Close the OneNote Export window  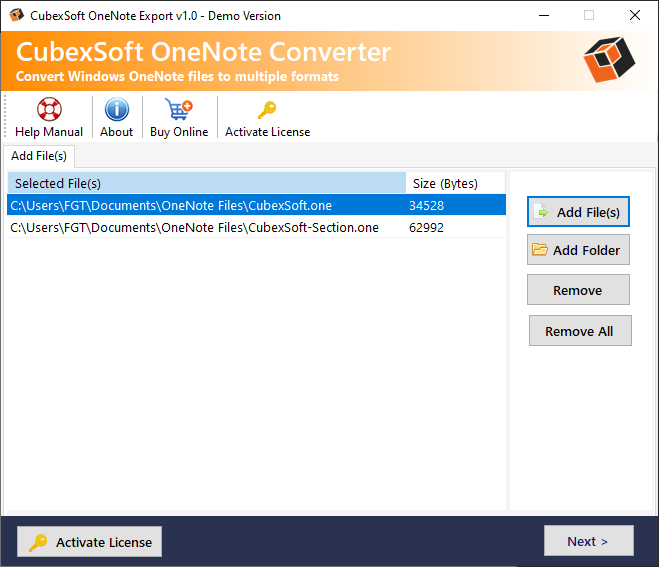pyautogui.click(x=635, y=16)
